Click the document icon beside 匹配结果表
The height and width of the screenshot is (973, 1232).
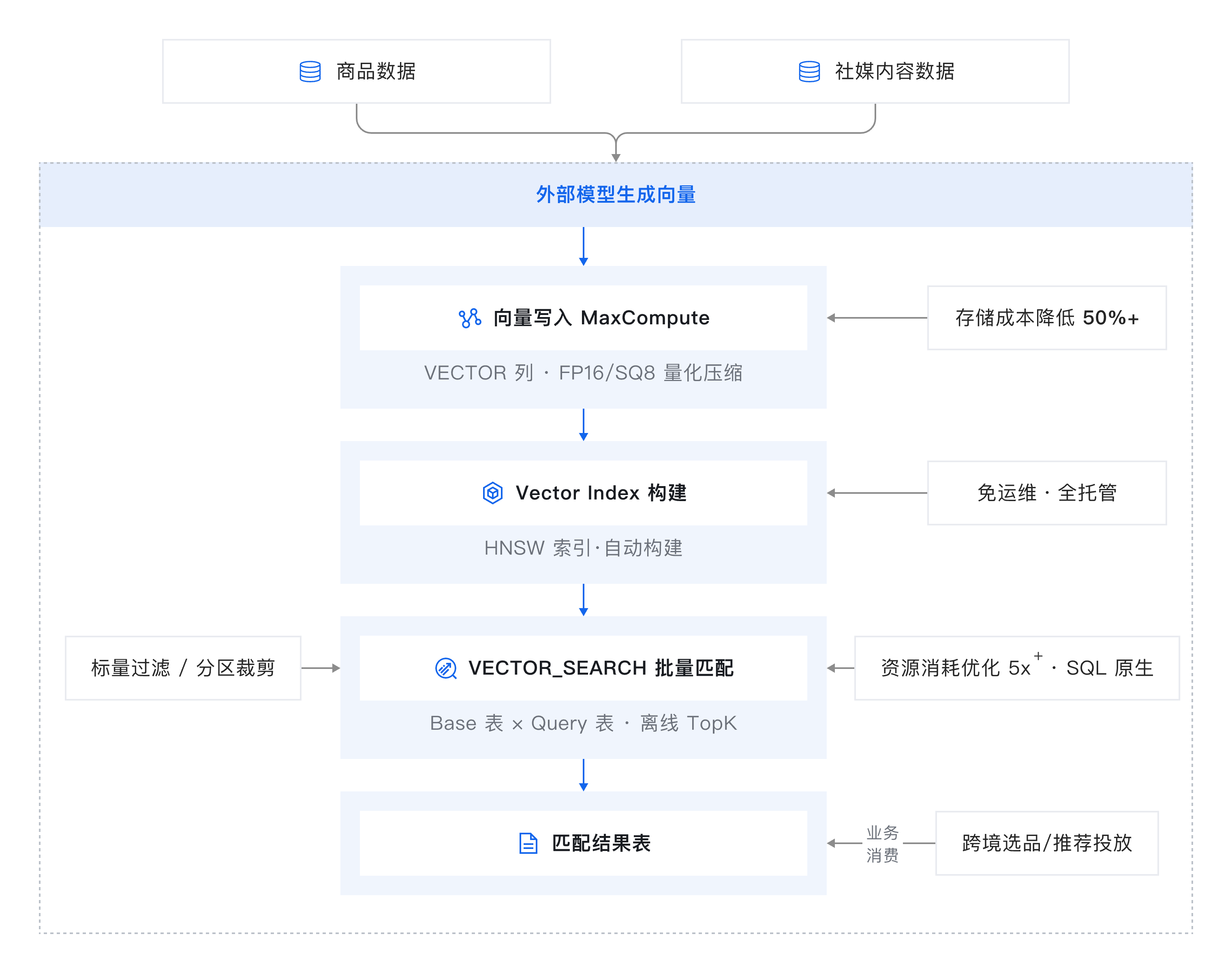(x=528, y=843)
